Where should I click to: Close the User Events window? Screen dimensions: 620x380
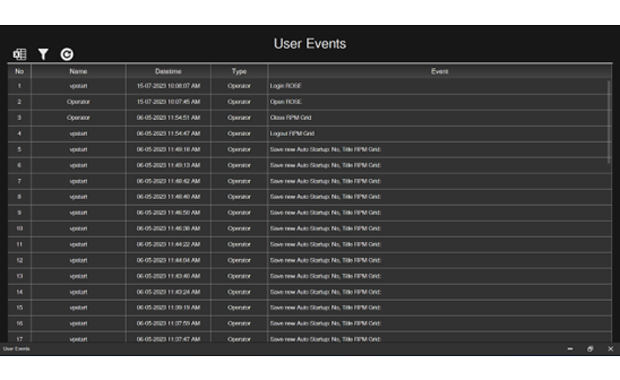611,349
